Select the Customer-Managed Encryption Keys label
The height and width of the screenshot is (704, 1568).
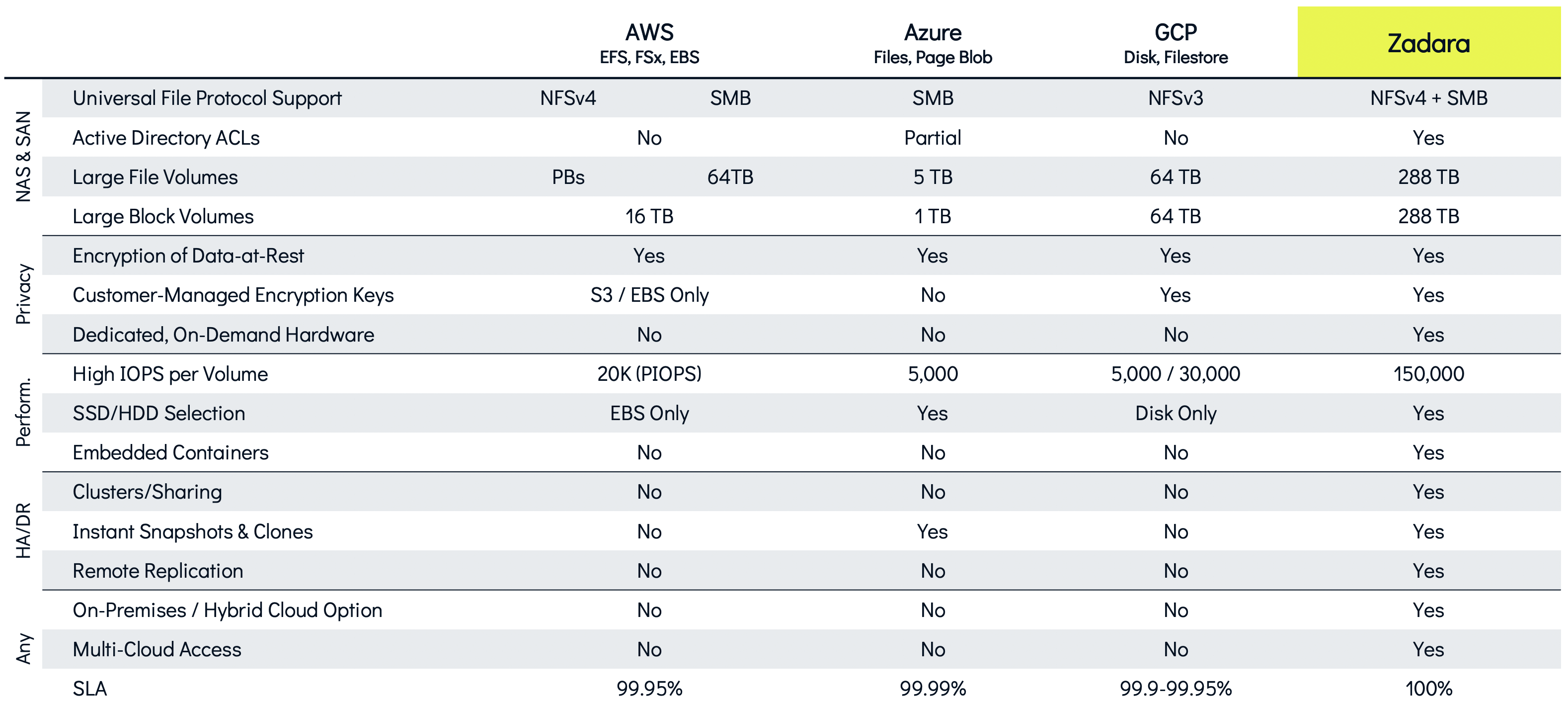click(x=233, y=295)
